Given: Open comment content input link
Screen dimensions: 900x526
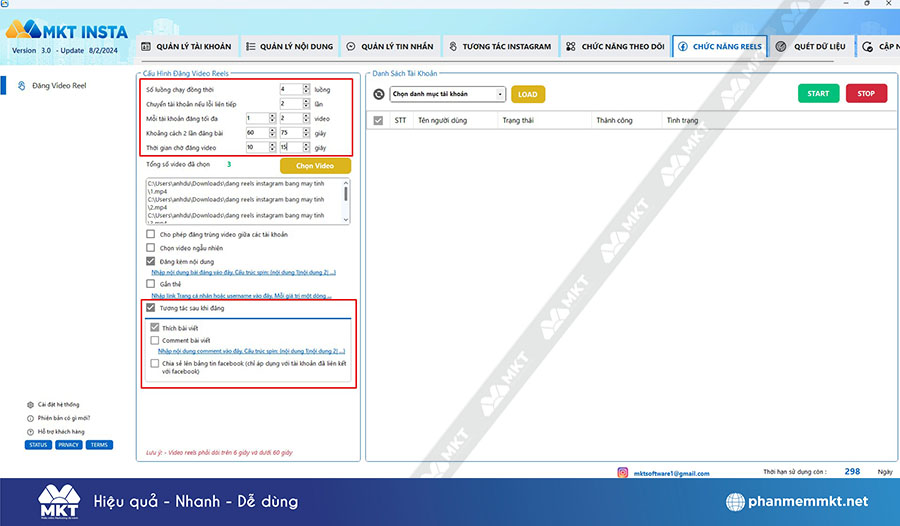Looking at the screenshot, I should [x=251, y=351].
